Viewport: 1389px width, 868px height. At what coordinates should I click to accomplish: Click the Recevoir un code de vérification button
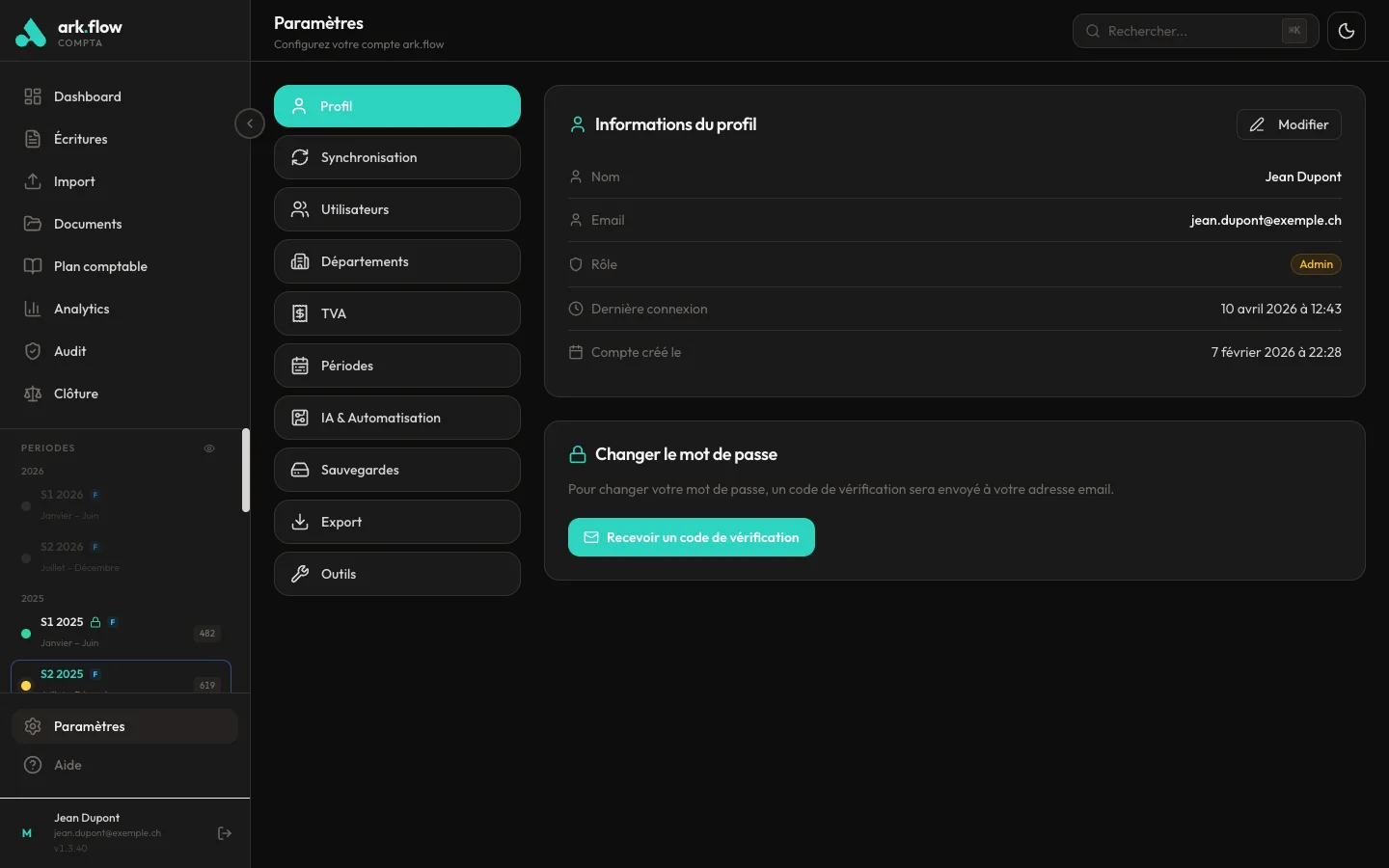[x=692, y=537]
